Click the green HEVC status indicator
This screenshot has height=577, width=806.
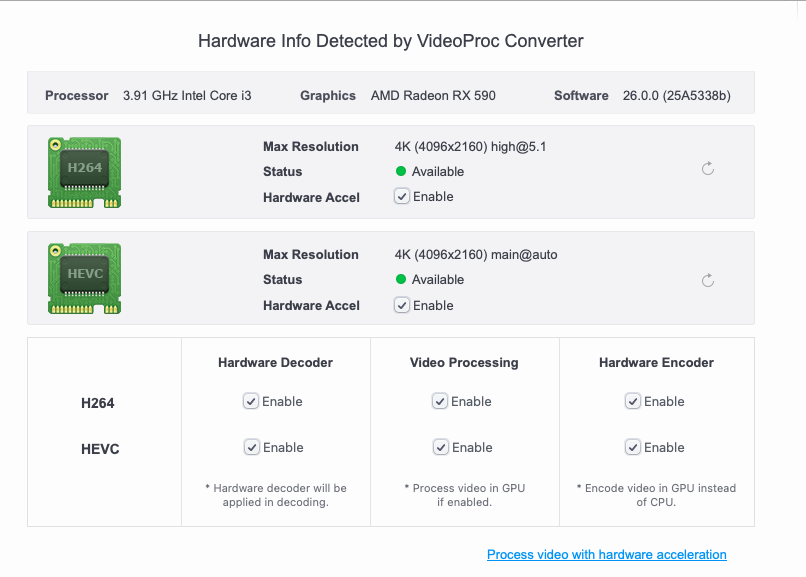[x=401, y=280]
